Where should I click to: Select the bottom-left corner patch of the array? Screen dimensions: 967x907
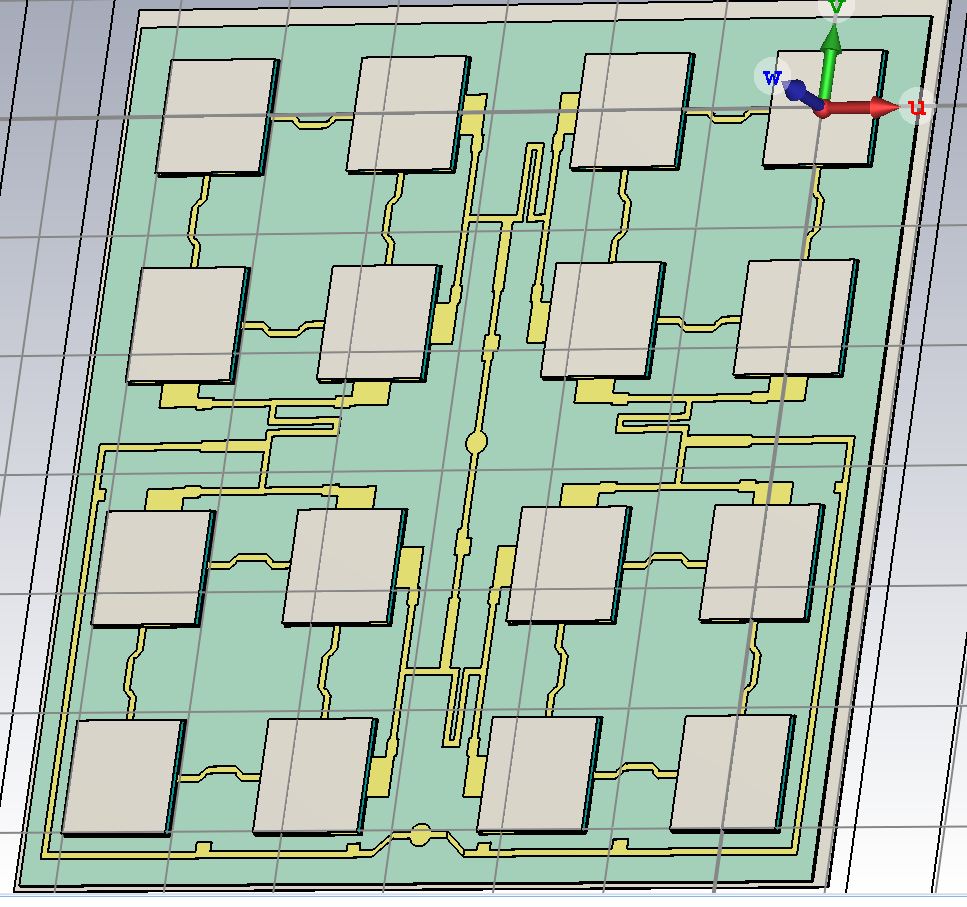coord(123,777)
